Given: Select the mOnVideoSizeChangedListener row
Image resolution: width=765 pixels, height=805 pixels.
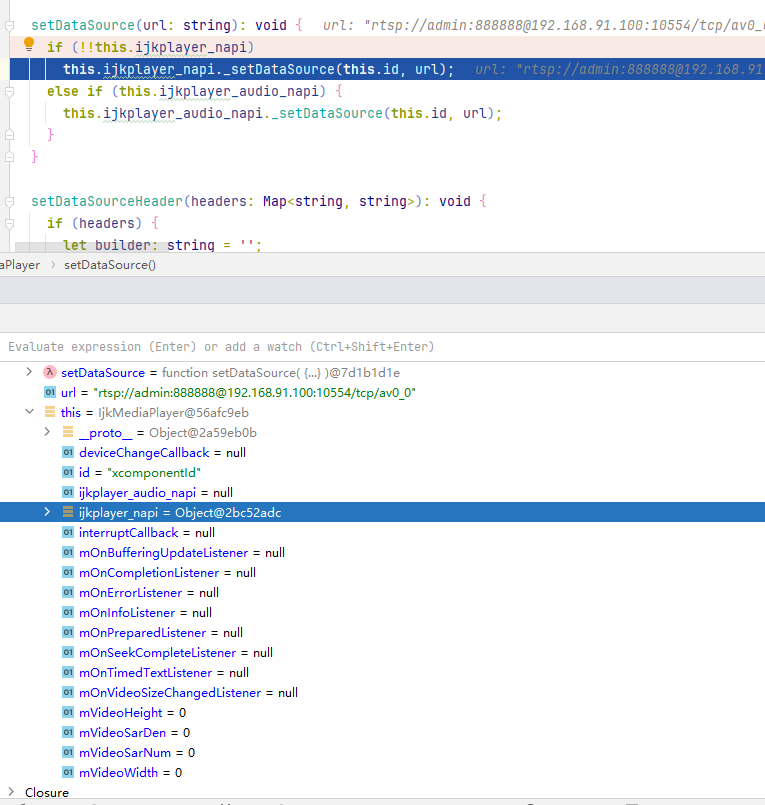Looking at the screenshot, I should (382, 693).
